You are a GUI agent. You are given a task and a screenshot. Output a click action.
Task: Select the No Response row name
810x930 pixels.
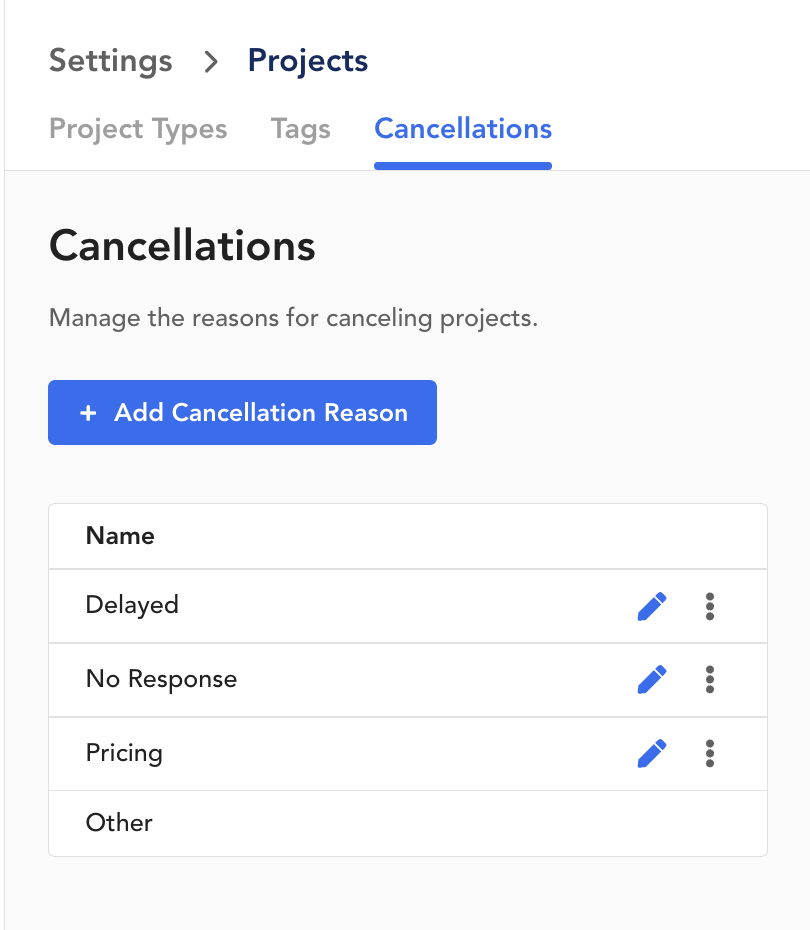pos(161,679)
